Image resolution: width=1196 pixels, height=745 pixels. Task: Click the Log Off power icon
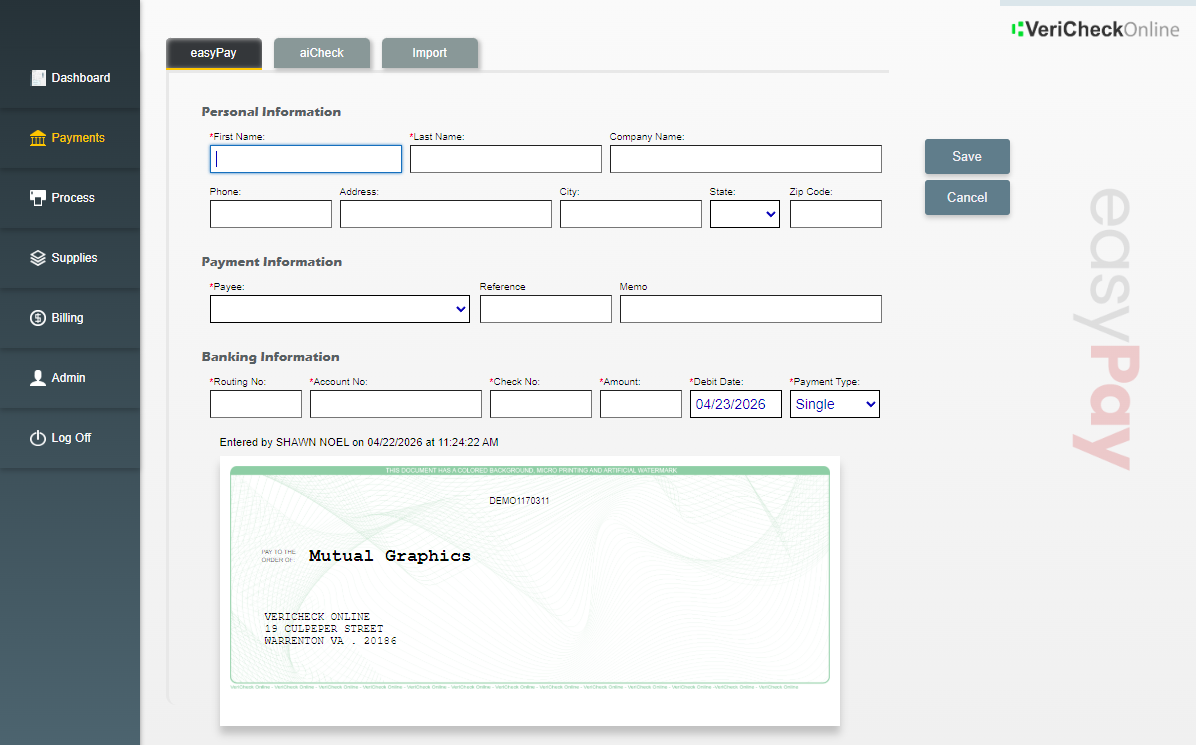click(37, 438)
